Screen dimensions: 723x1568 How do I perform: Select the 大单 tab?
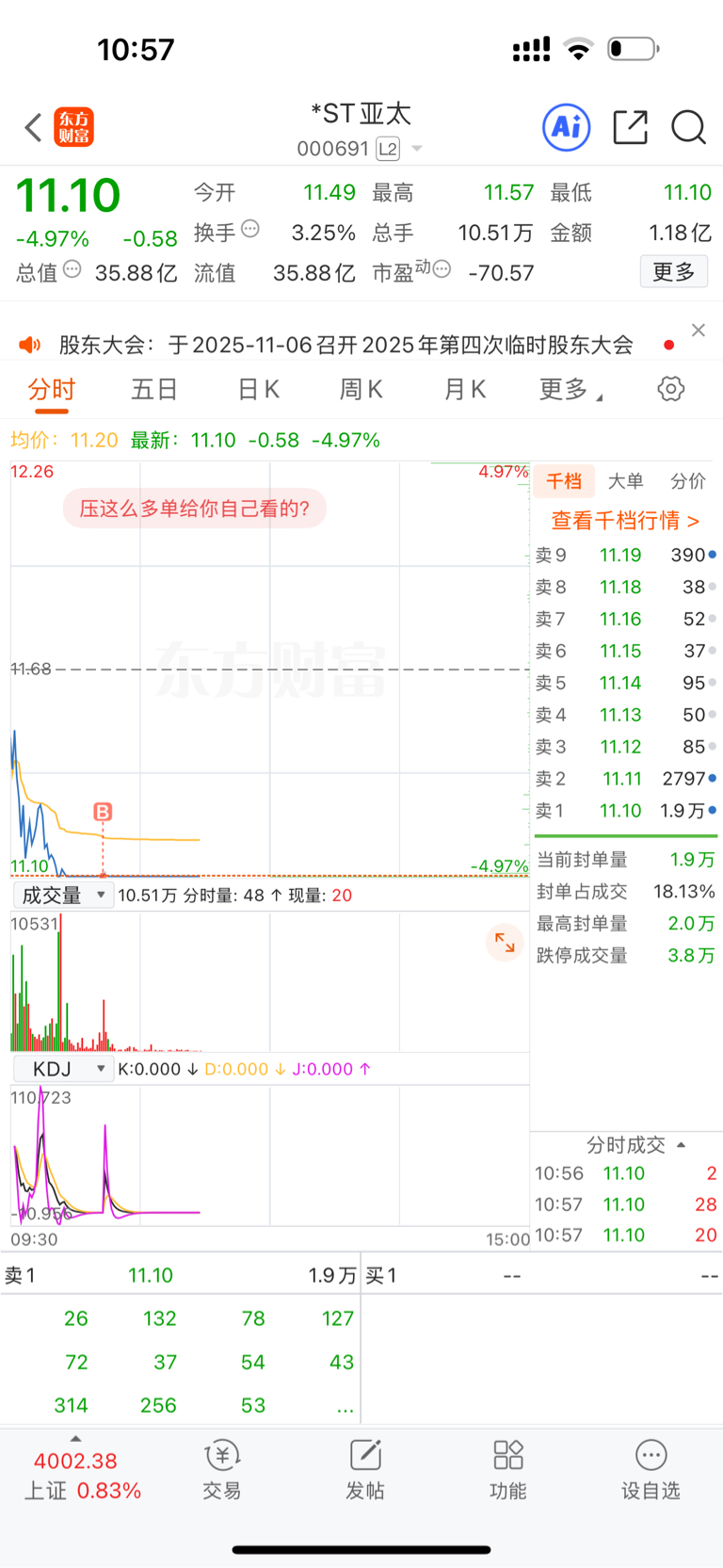[625, 481]
